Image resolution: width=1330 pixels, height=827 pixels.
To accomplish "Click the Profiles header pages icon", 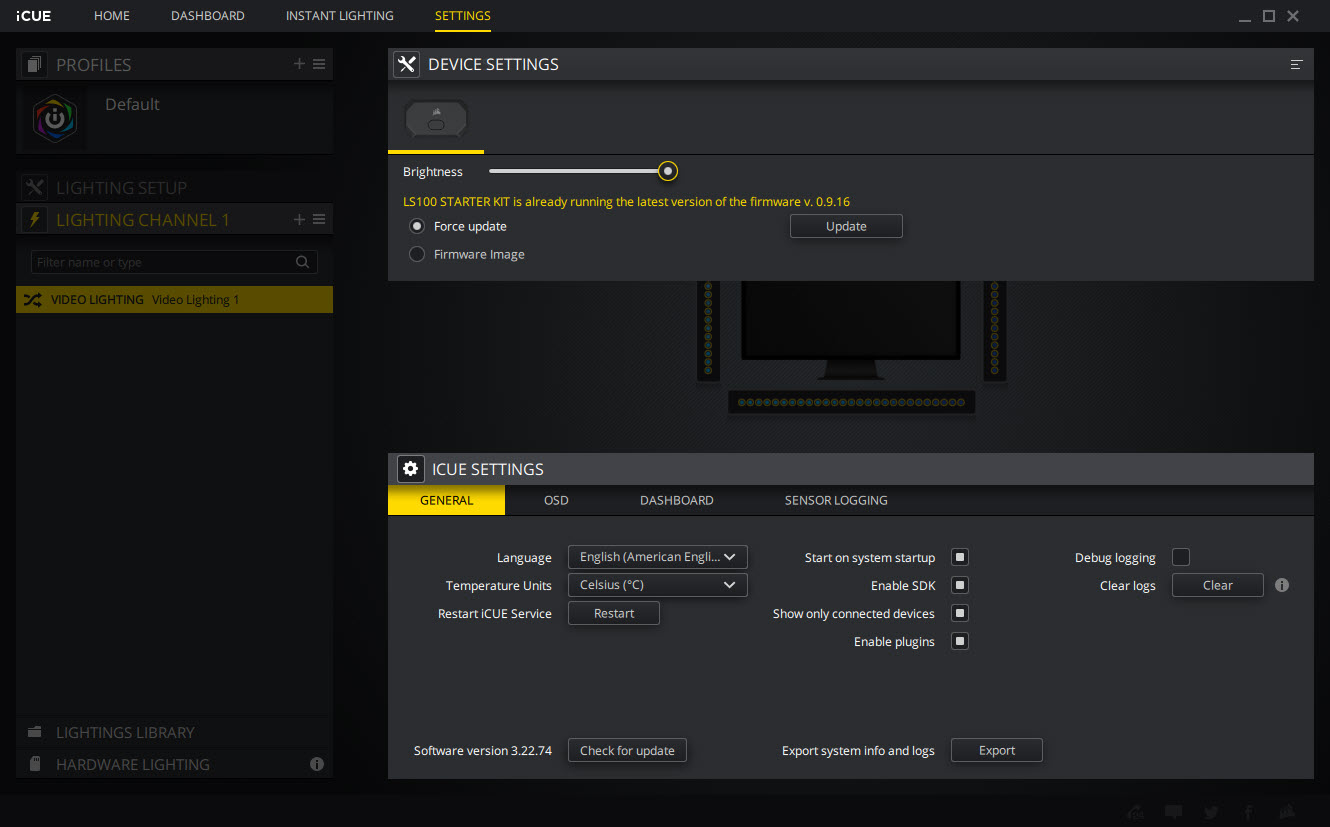I will (x=35, y=65).
